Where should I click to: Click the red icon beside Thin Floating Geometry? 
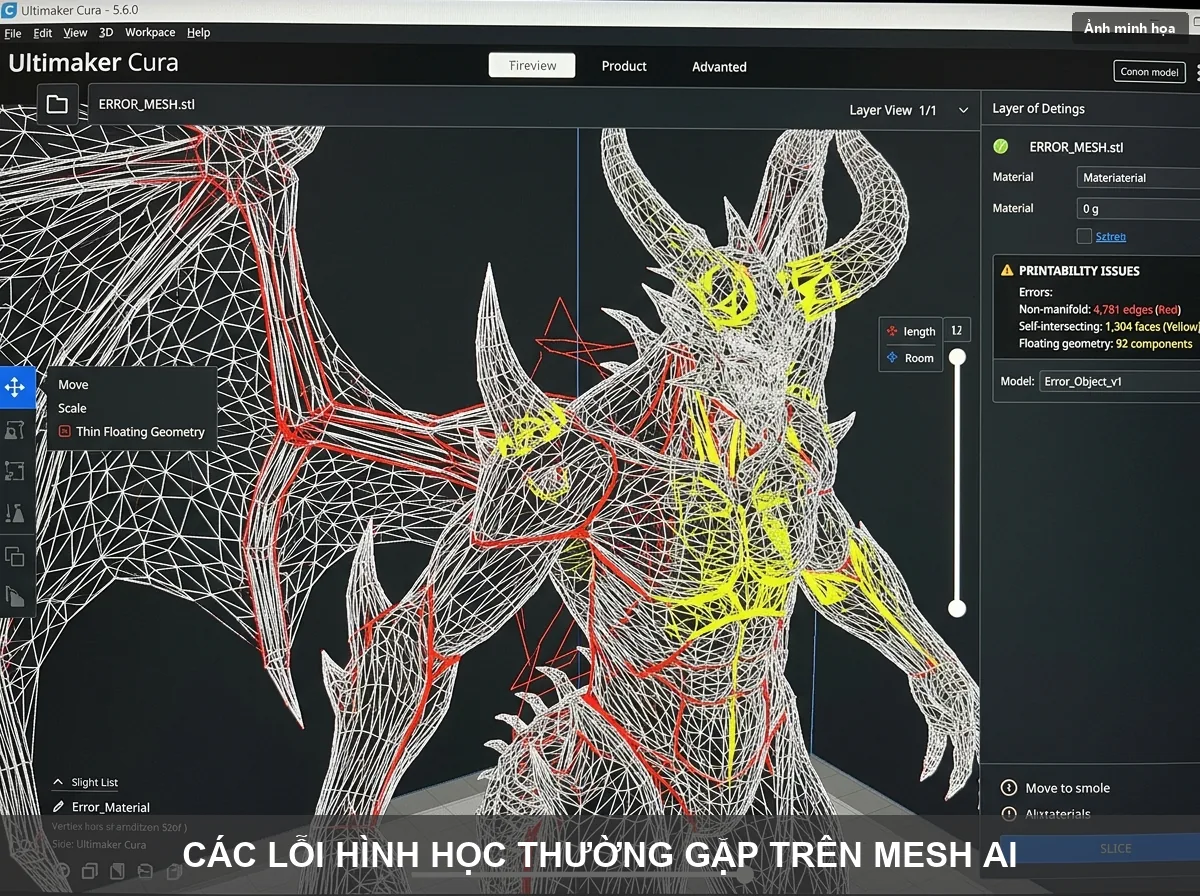click(65, 432)
